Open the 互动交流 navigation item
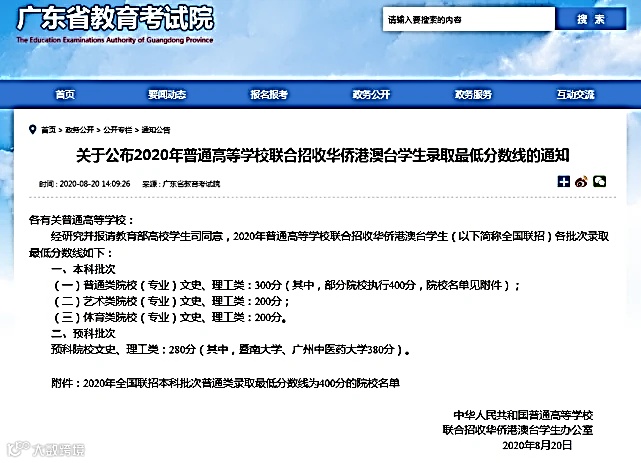Viewport: 641px width, 463px height. 575,94
